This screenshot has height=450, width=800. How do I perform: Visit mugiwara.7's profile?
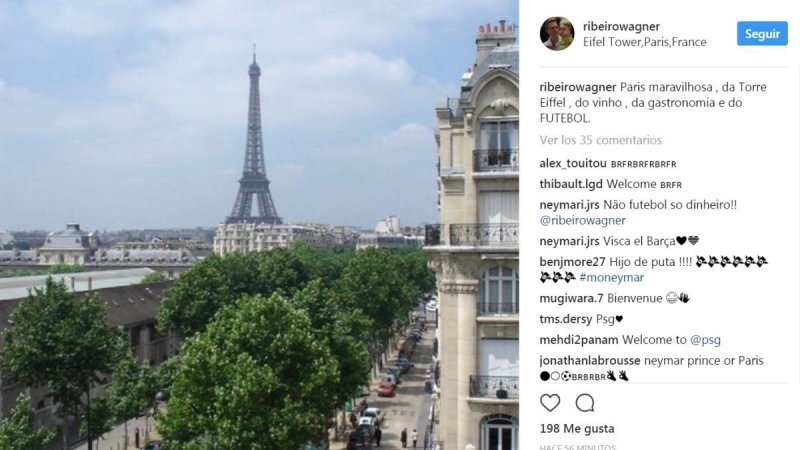(x=571, y=298)
